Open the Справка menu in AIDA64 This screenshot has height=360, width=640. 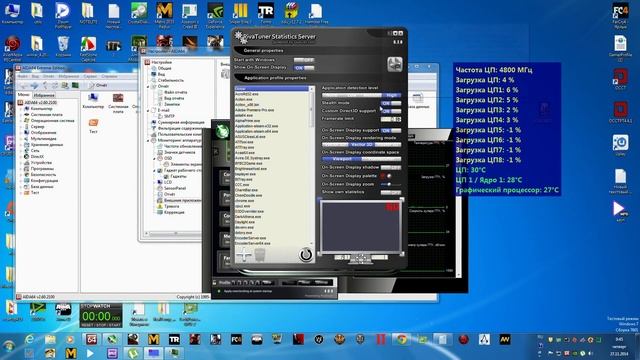tap(109, 76)
